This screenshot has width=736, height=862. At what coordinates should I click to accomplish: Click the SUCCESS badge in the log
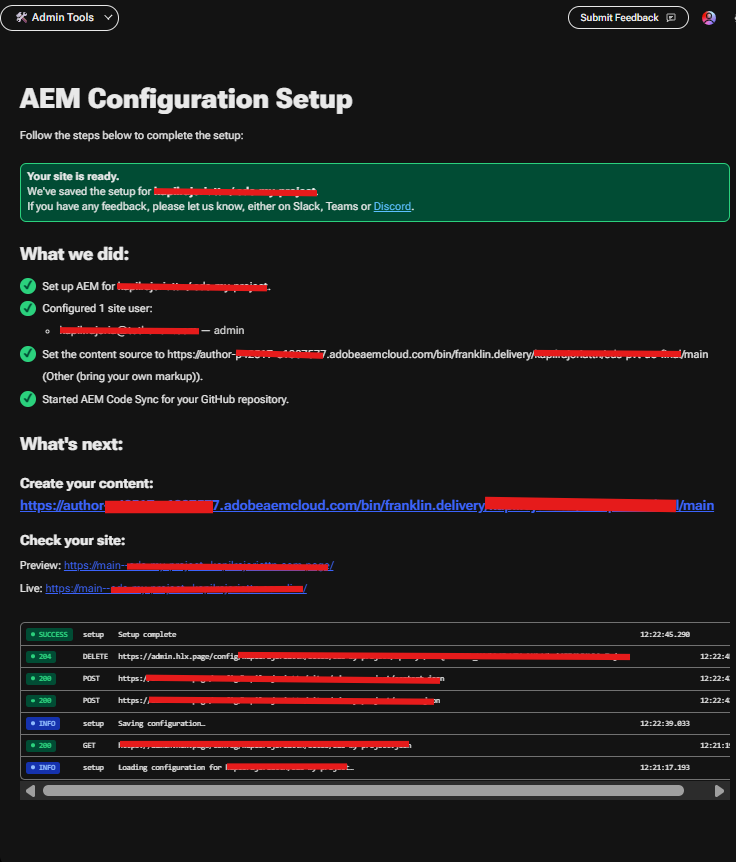tap(49, 634)
